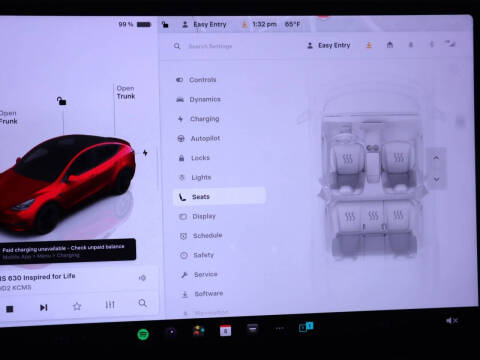The image size is (480, 360).
Task: Search media with the magnifier icon
Action: pos(143,303)
